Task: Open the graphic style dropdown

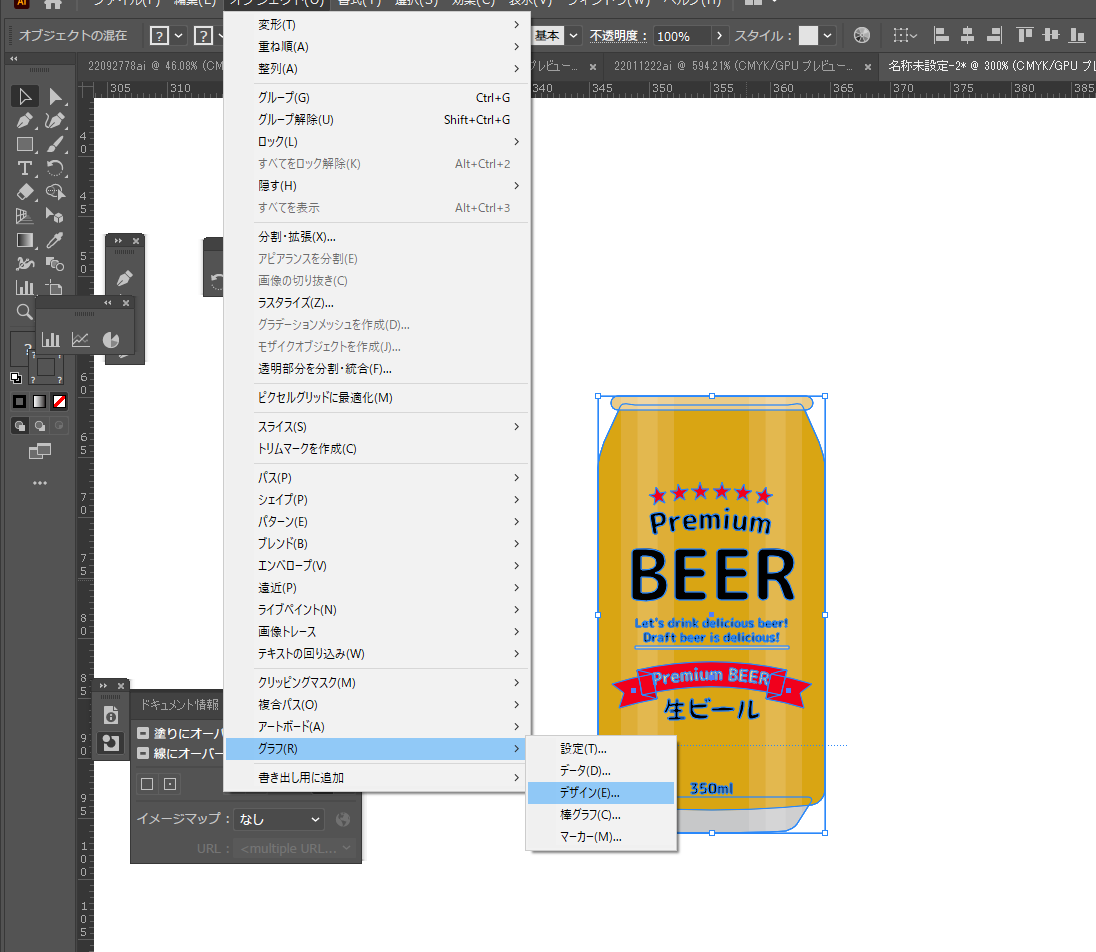Action: tap(826, 36)
